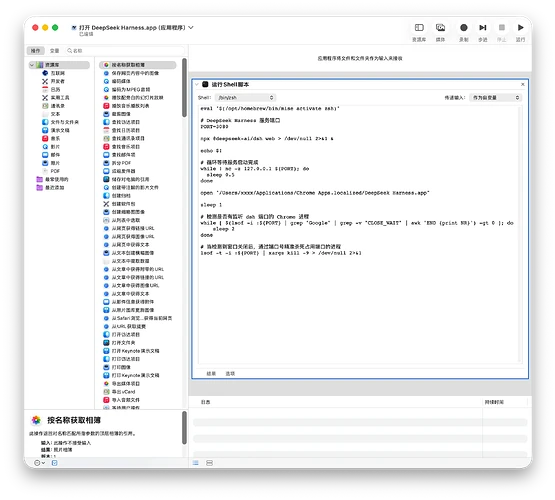Click the description pane scrollbar
Viewport: 555px width, 500px height.
click(x=184, y=427)
